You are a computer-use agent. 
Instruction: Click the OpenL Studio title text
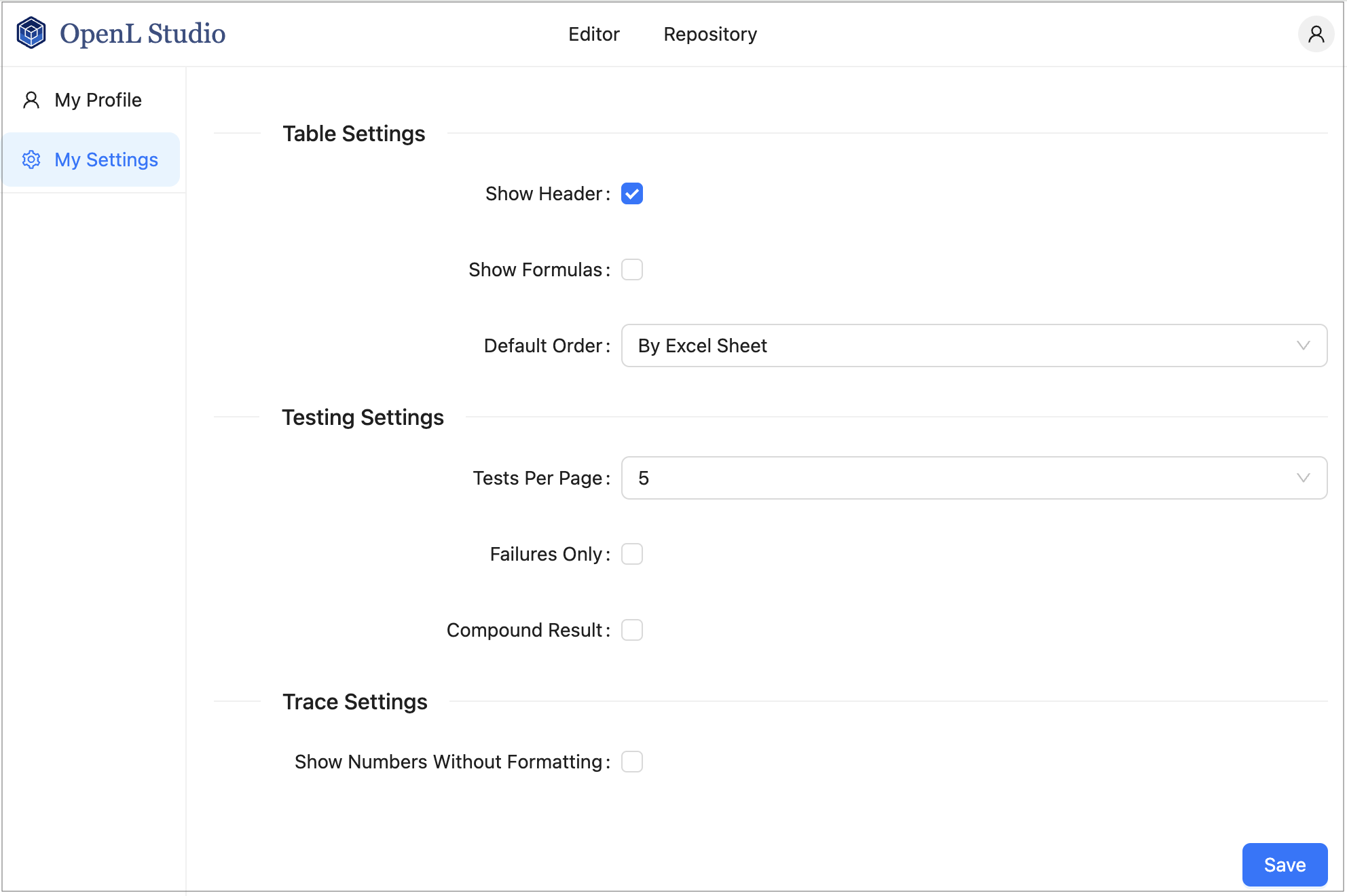[x=143, y=34]
